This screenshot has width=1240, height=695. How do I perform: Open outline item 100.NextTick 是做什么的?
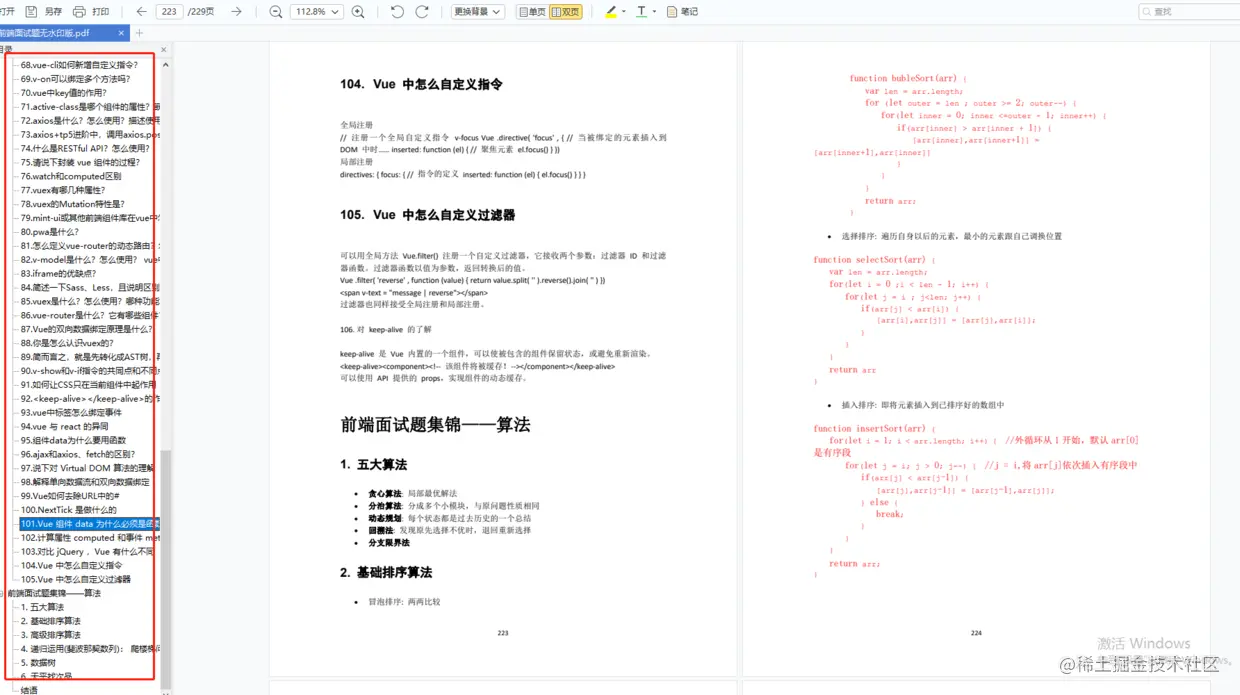coord(69,510)
